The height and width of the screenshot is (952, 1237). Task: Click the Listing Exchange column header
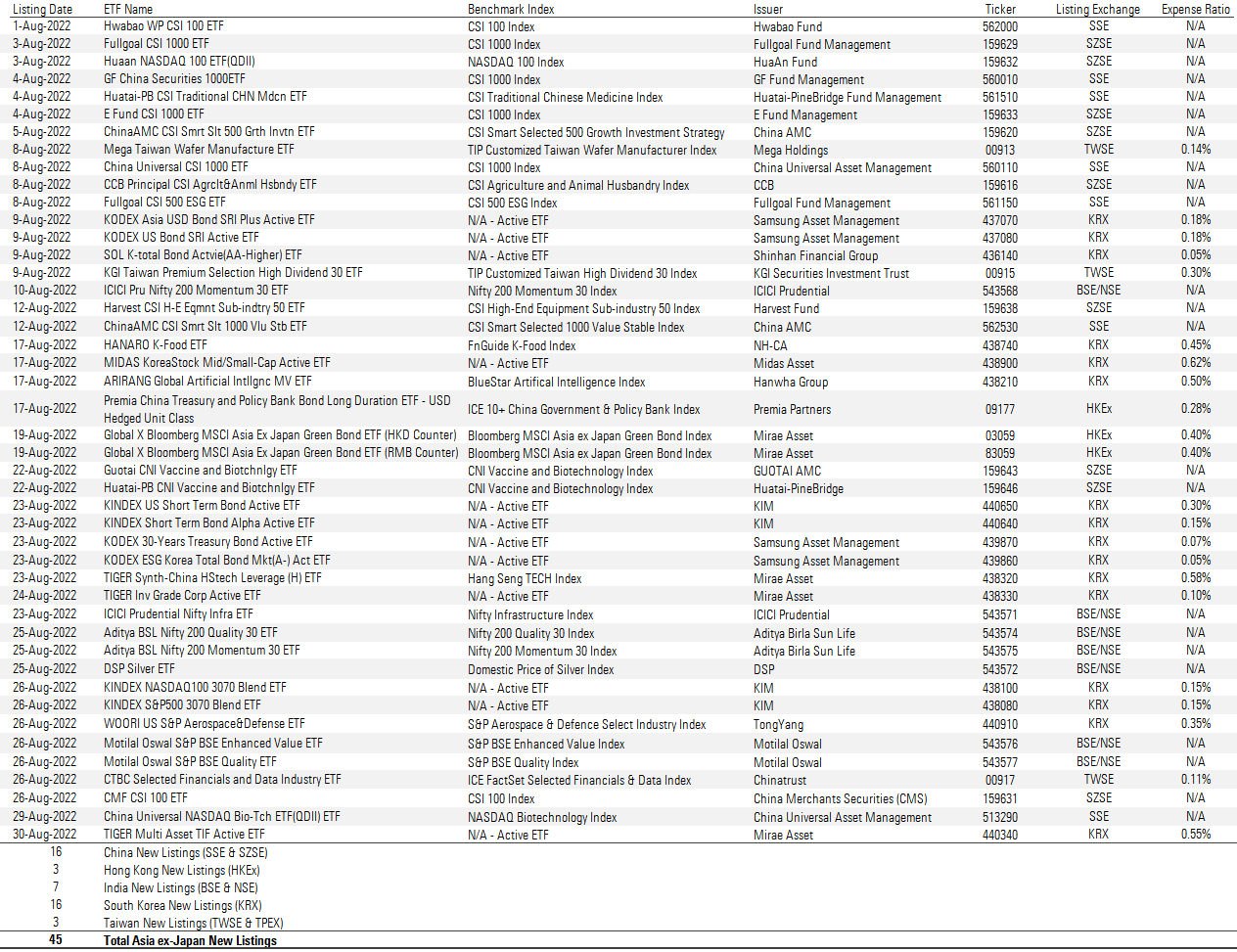(1098, 9)
